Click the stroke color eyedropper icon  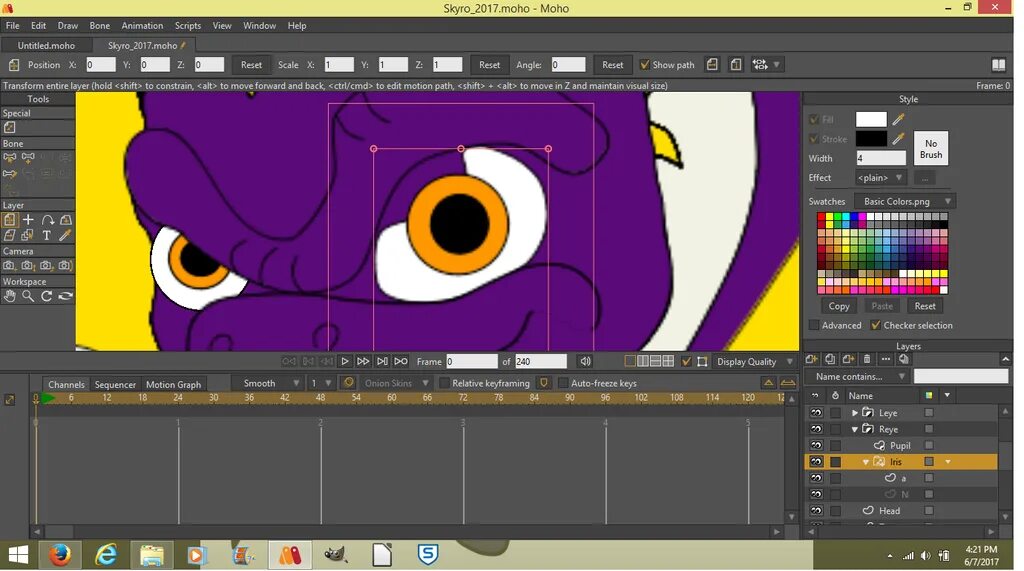tap(899, 139)
